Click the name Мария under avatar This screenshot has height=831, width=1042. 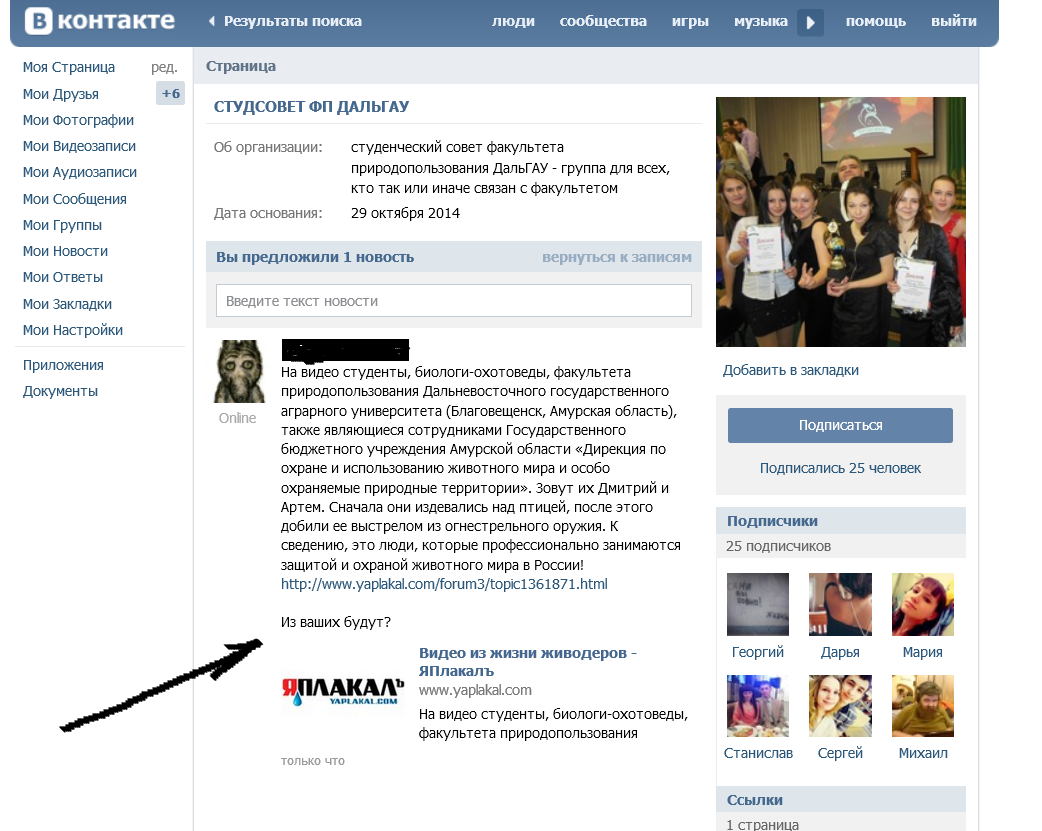(x=922, y=652)
